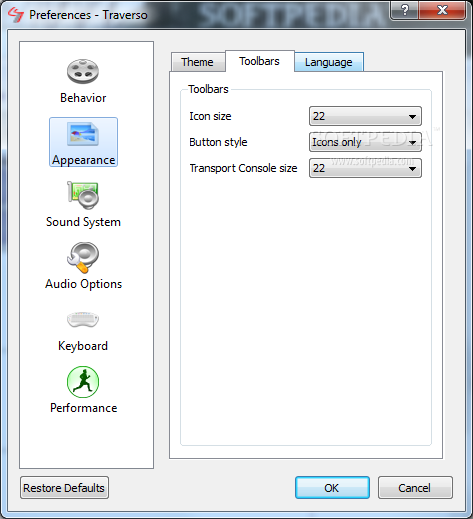Click the Icon size label
Viewport: 473px width, 519px height.
click(210, 116)
